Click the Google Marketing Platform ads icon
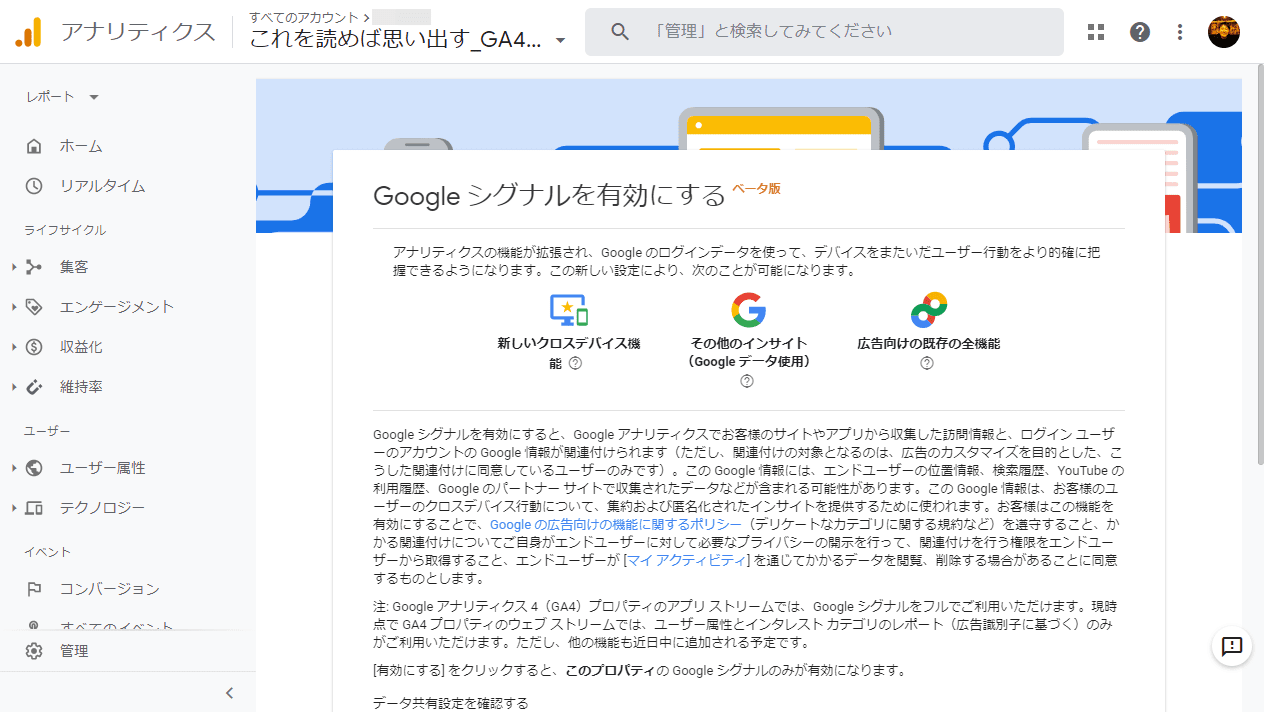Image resolution: width=1264 pixels, height=712 pixels. [929, 310]
